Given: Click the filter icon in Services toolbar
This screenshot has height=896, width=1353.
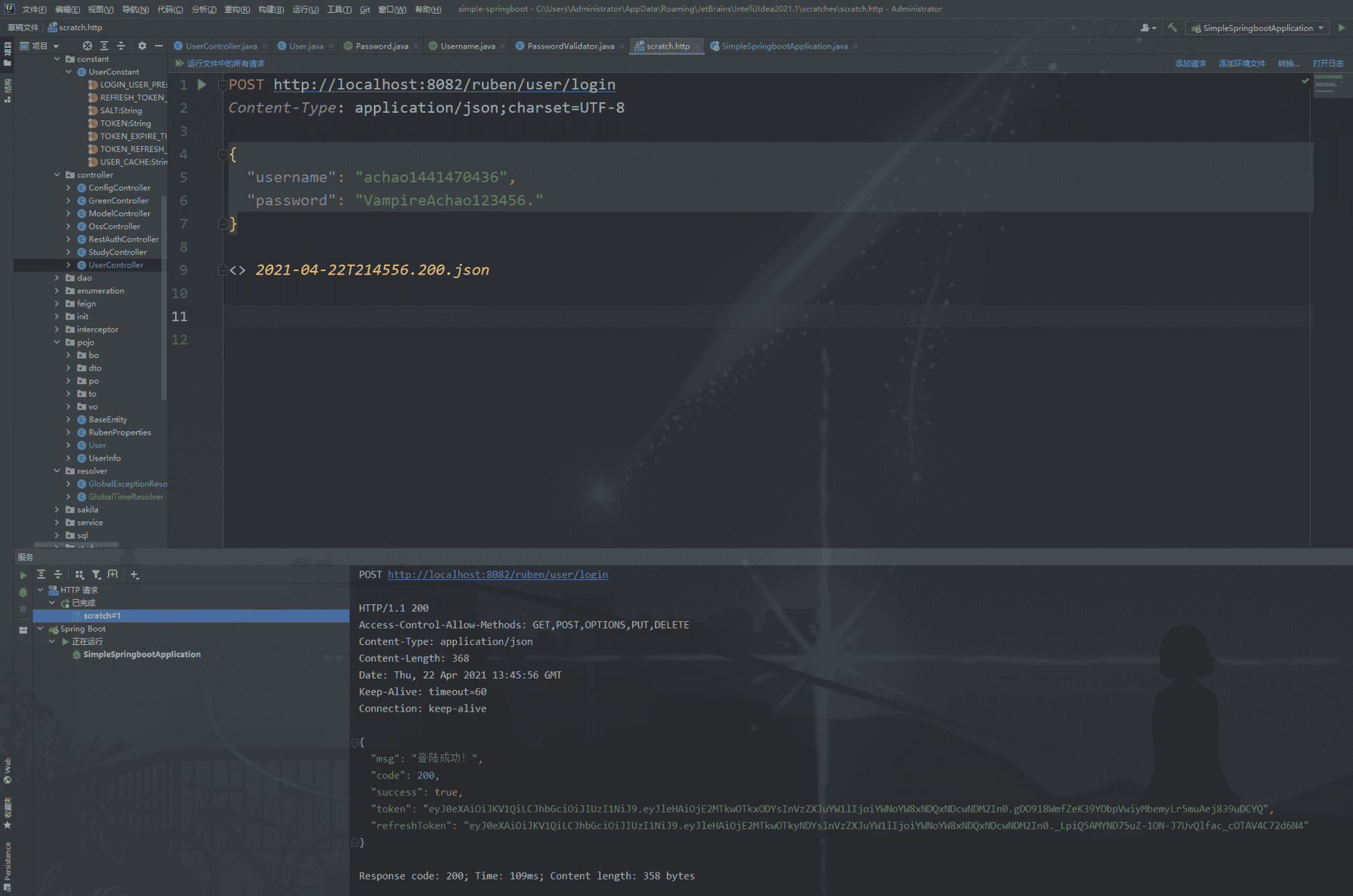Looking at the screenshot, I should click(x=96, y=574).
